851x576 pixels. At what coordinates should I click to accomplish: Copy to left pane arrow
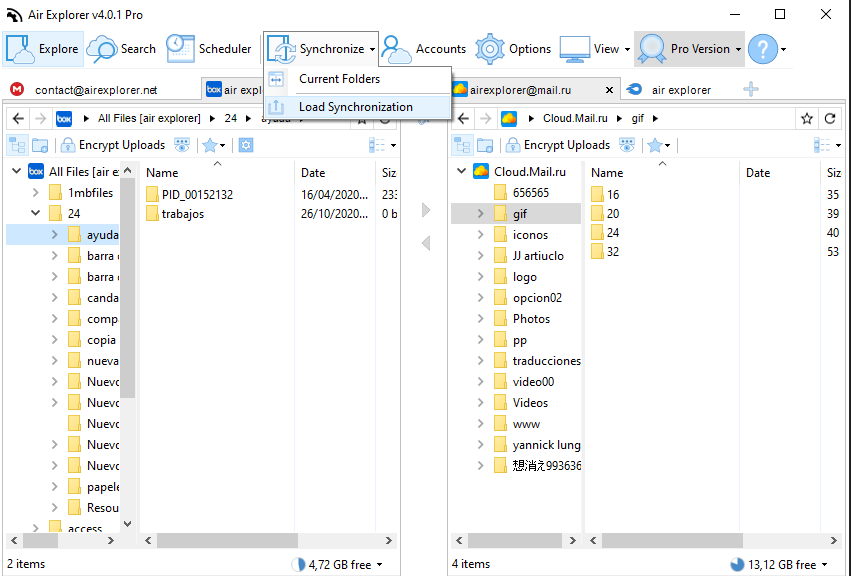pyautogui.click(x=426, y=243)
